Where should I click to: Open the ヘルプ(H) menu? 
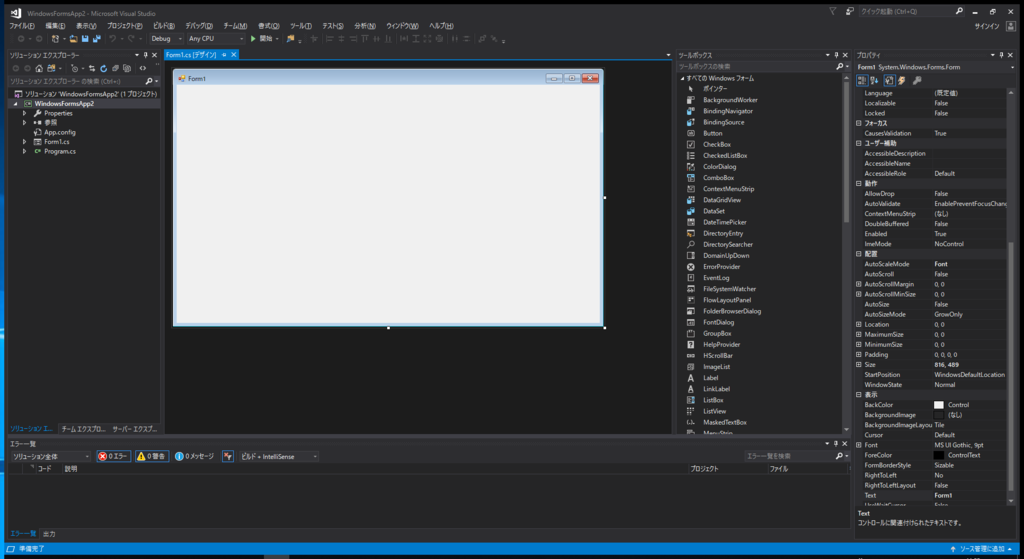click(x=441, y=26)
